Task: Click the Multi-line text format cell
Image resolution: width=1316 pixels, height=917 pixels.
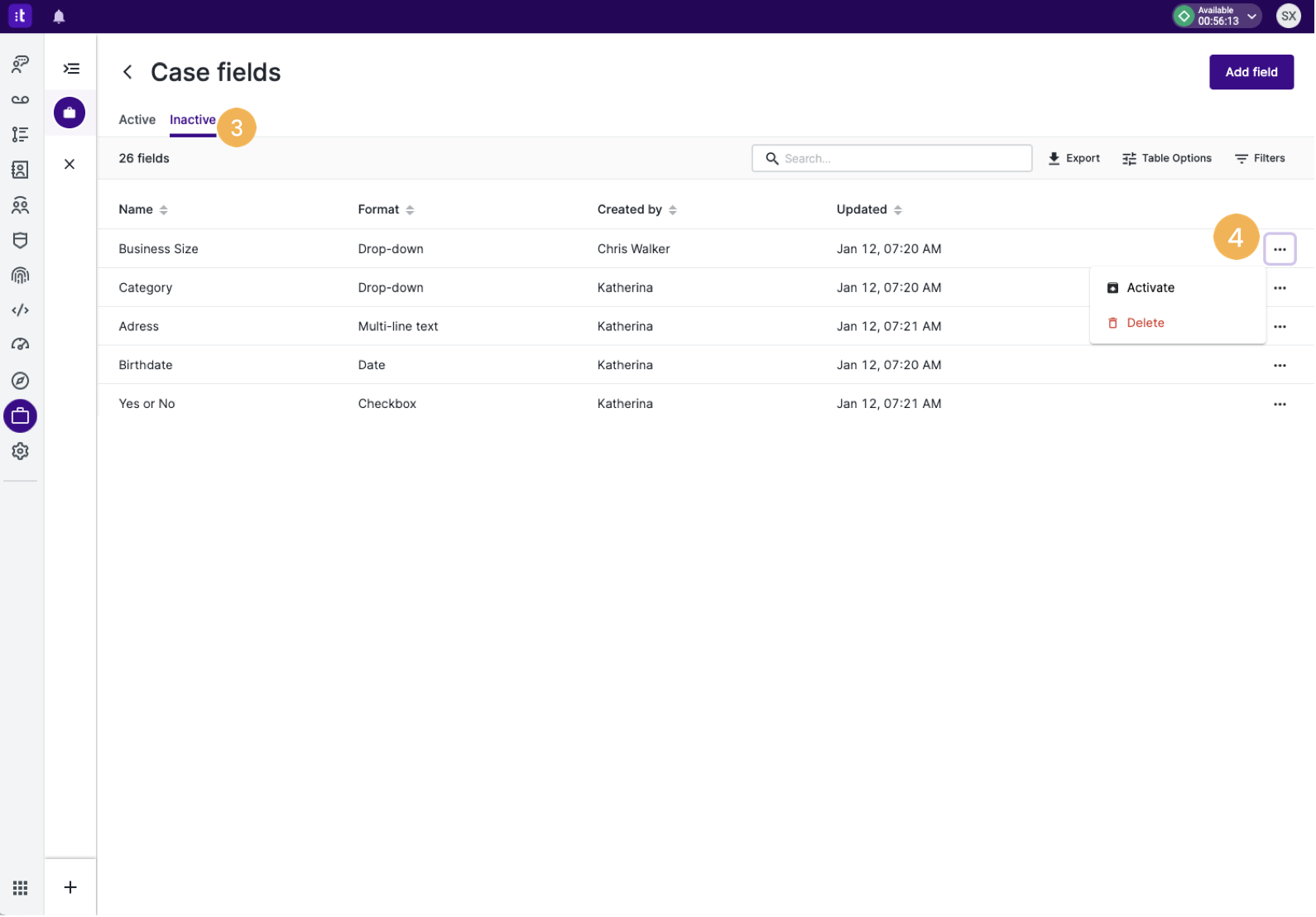Action: point(398,327)
